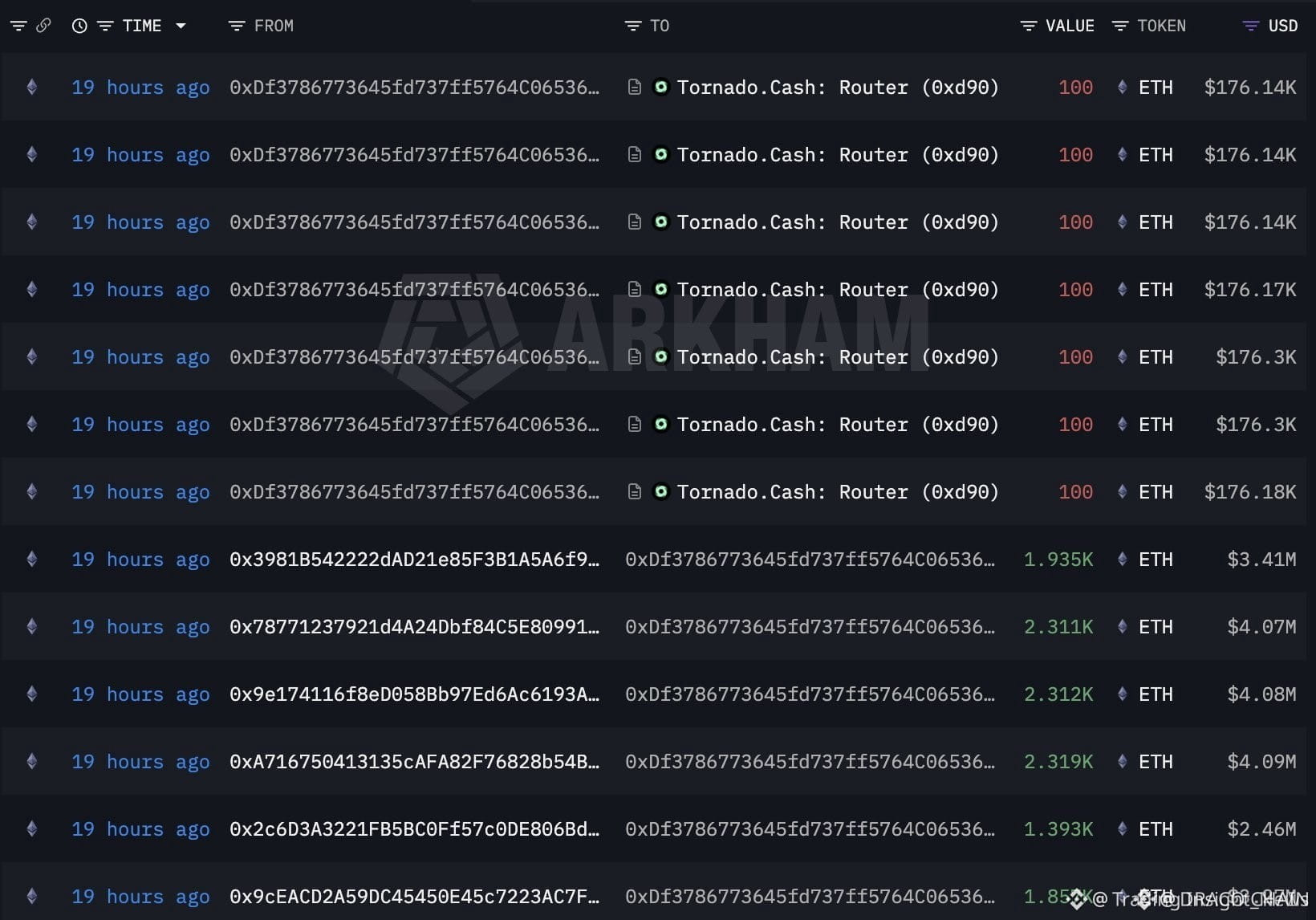Click chain icon in the 0x9cEACD2A59DC row
The height and width of the screenshot is (920, 1316).
click(x=32, y=896)
